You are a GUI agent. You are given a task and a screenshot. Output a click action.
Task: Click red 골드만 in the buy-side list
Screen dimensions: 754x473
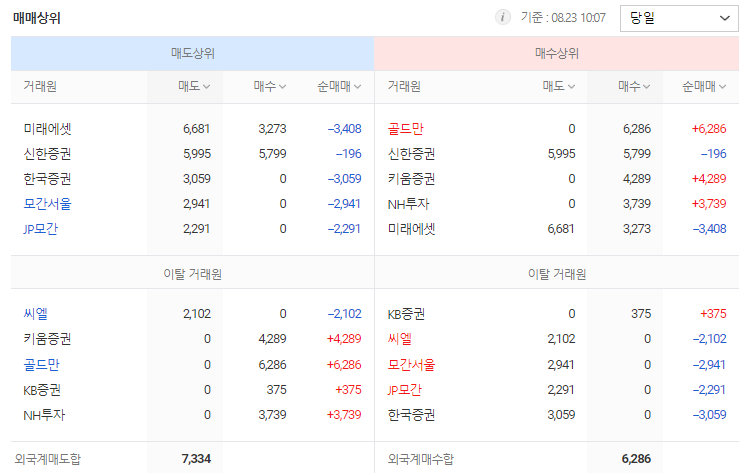click(405, 129)
